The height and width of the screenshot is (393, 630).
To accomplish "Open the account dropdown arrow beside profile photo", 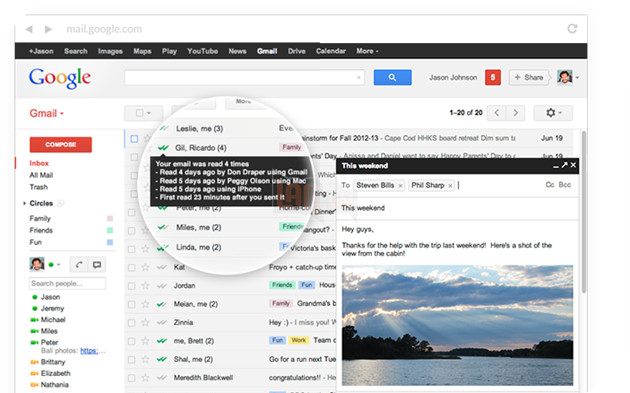I will (x=577, y=77).
